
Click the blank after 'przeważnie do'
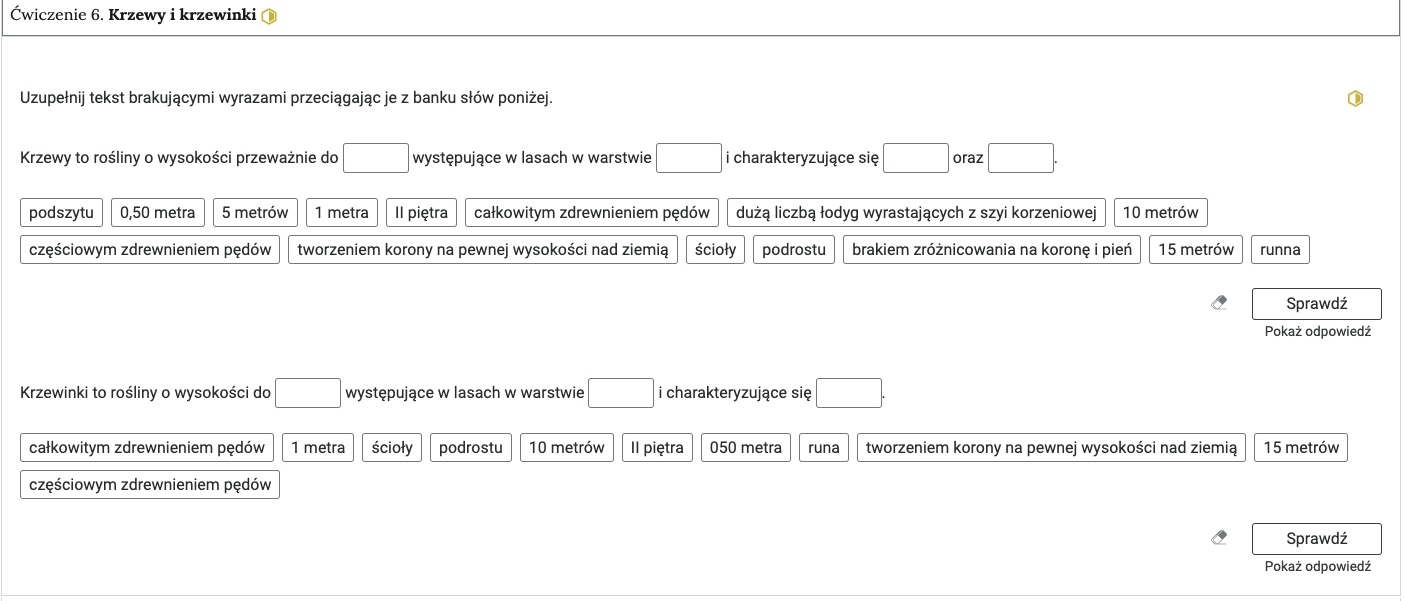point(376,158)
